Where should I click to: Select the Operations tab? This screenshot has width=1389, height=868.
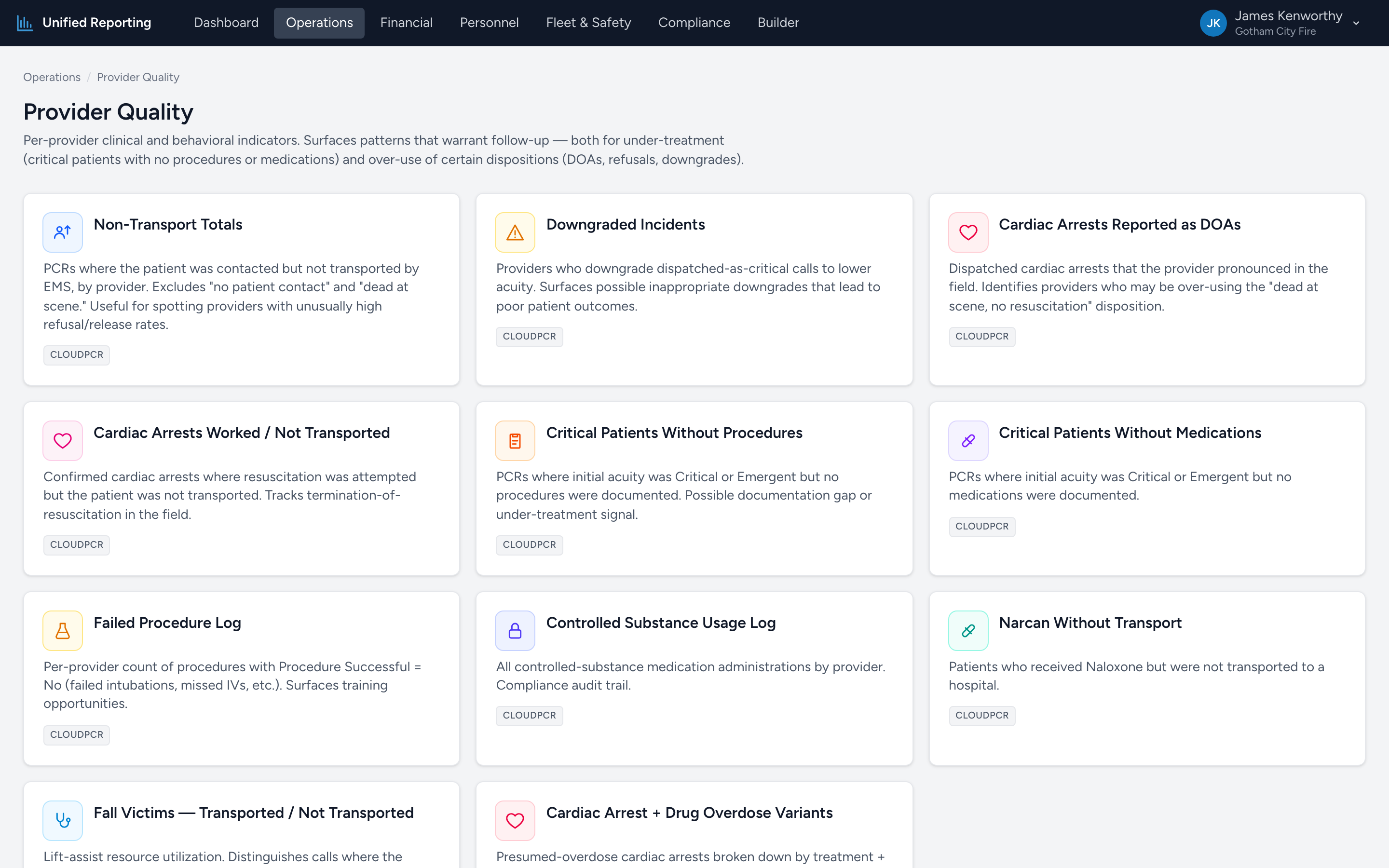point(319,23)
